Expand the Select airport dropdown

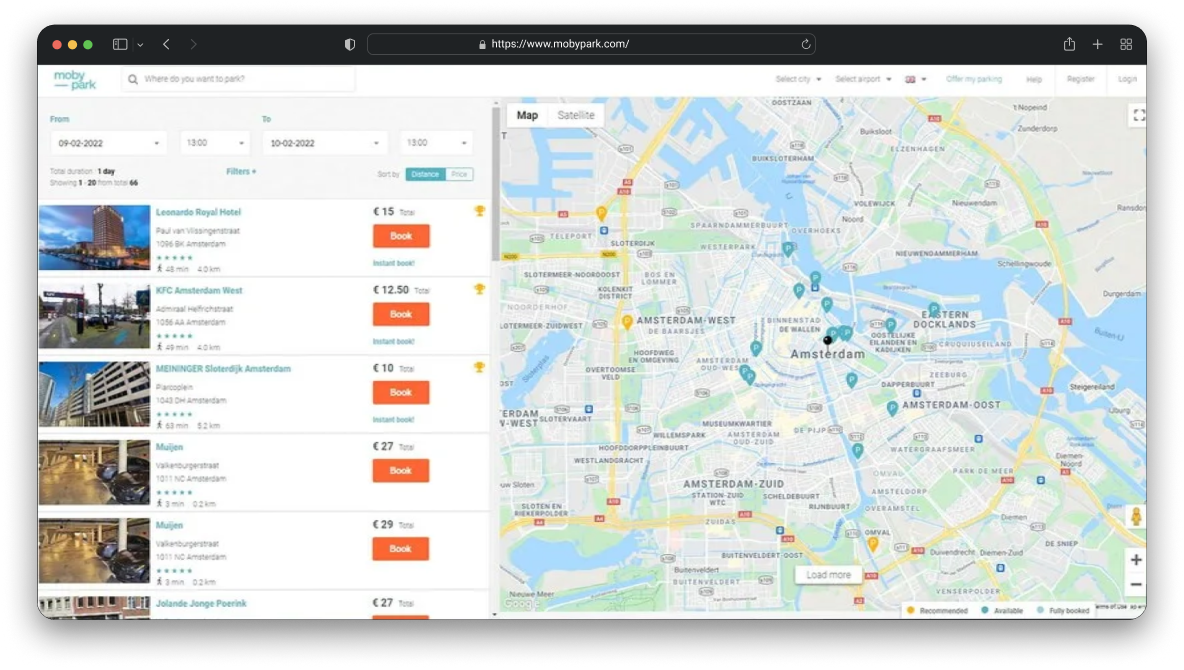point(863,79)
